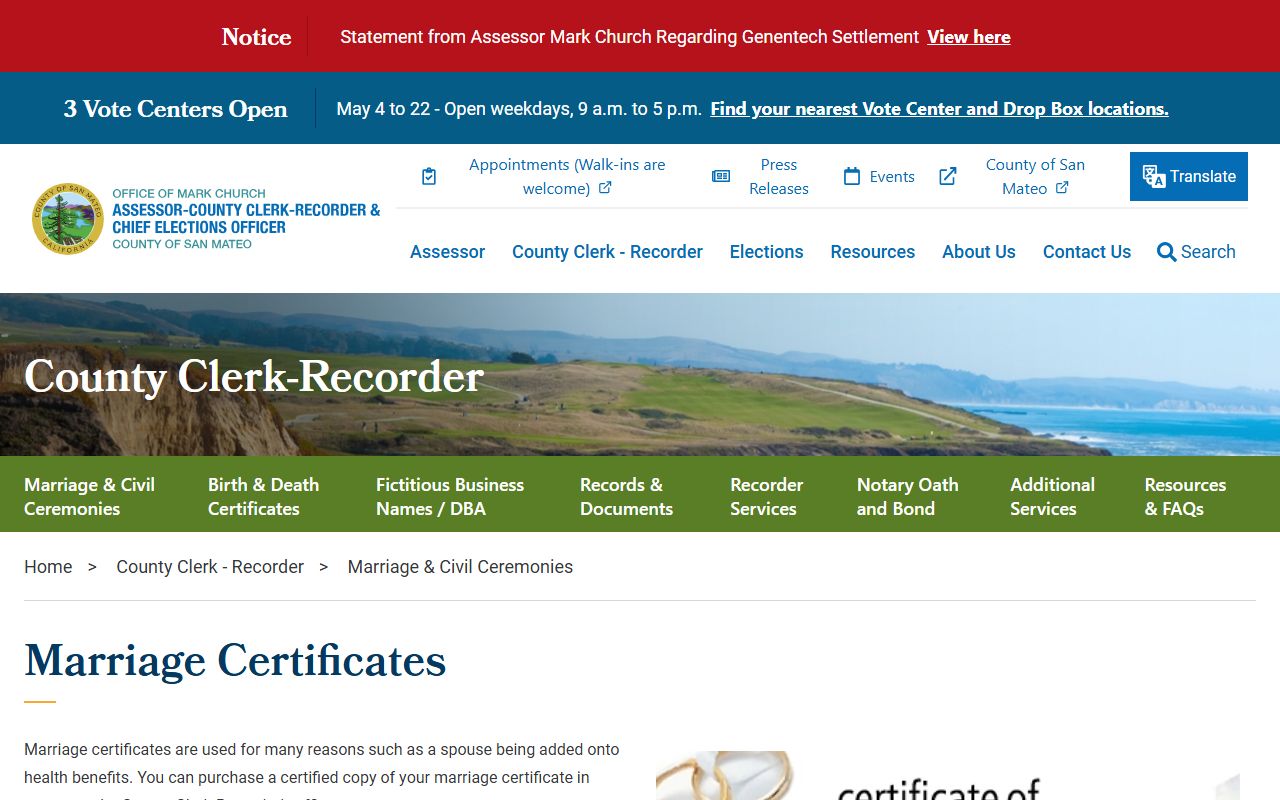Open Appointments (Walk-ins are welcome) link
The image size is (1280, 800).
pos(567,176)
